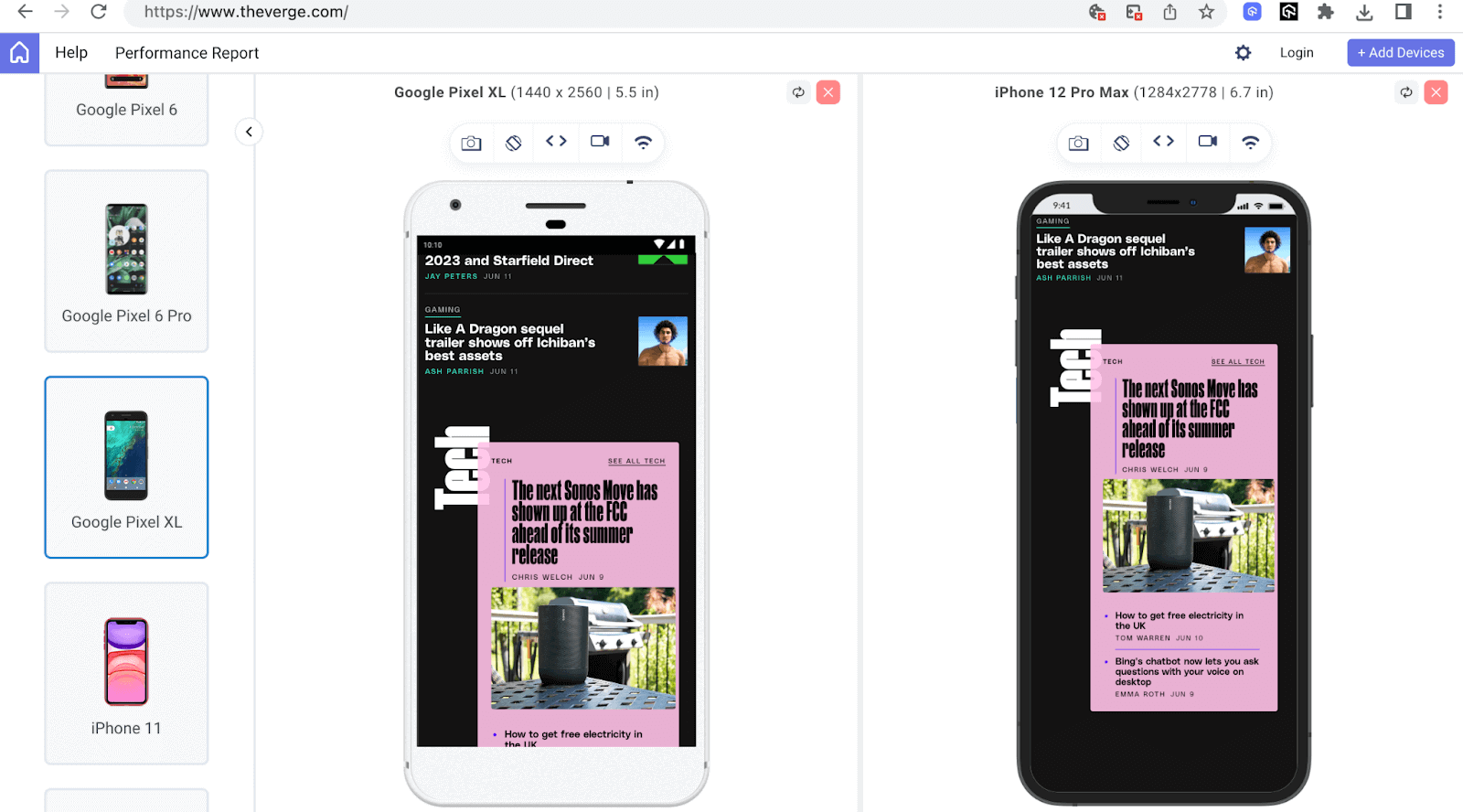Click SEE ALL TECH in the Pixel XL
1463x812 pixels.
(x=636, y=461)
